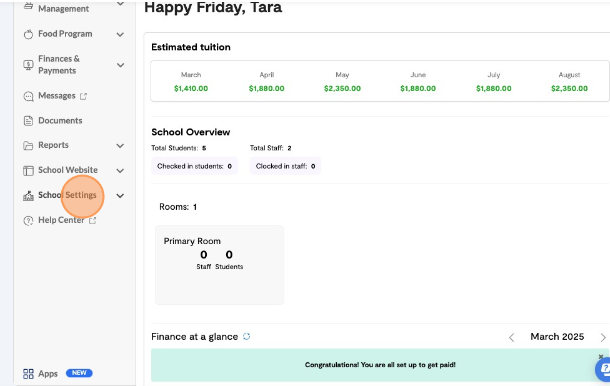Go to previous month before March 2025
Screen dimensions: 610x386
point(512,337)
